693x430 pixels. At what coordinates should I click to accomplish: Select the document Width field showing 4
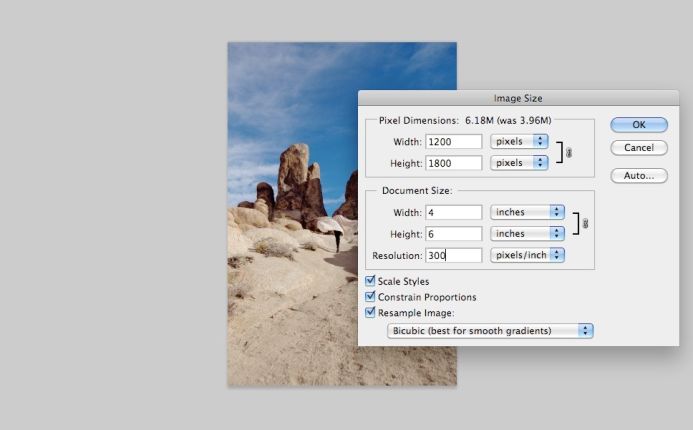(x=454, y=212)
